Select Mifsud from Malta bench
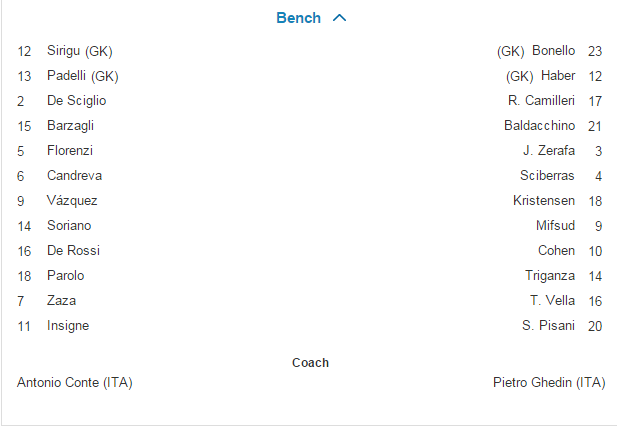 point(555,226)
